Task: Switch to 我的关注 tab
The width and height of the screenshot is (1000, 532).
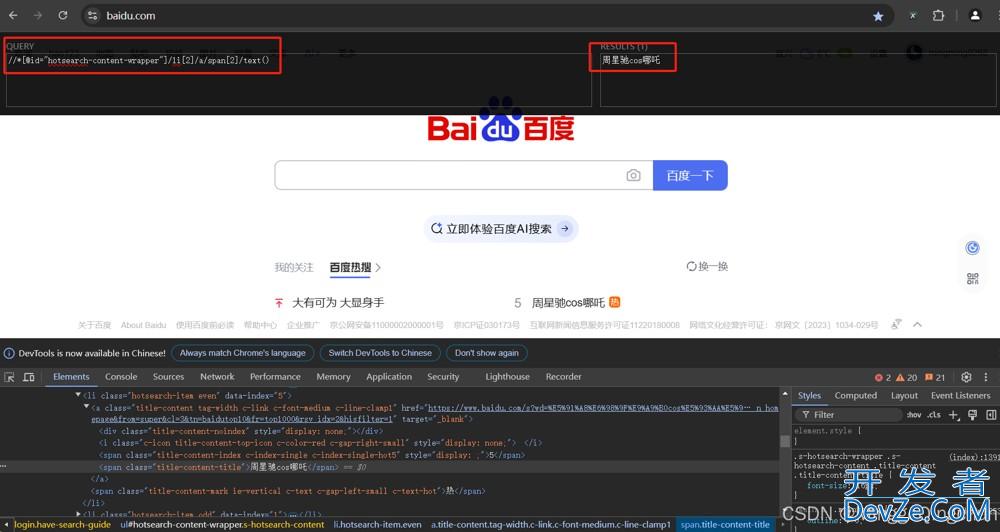Action: pos(294,267)
